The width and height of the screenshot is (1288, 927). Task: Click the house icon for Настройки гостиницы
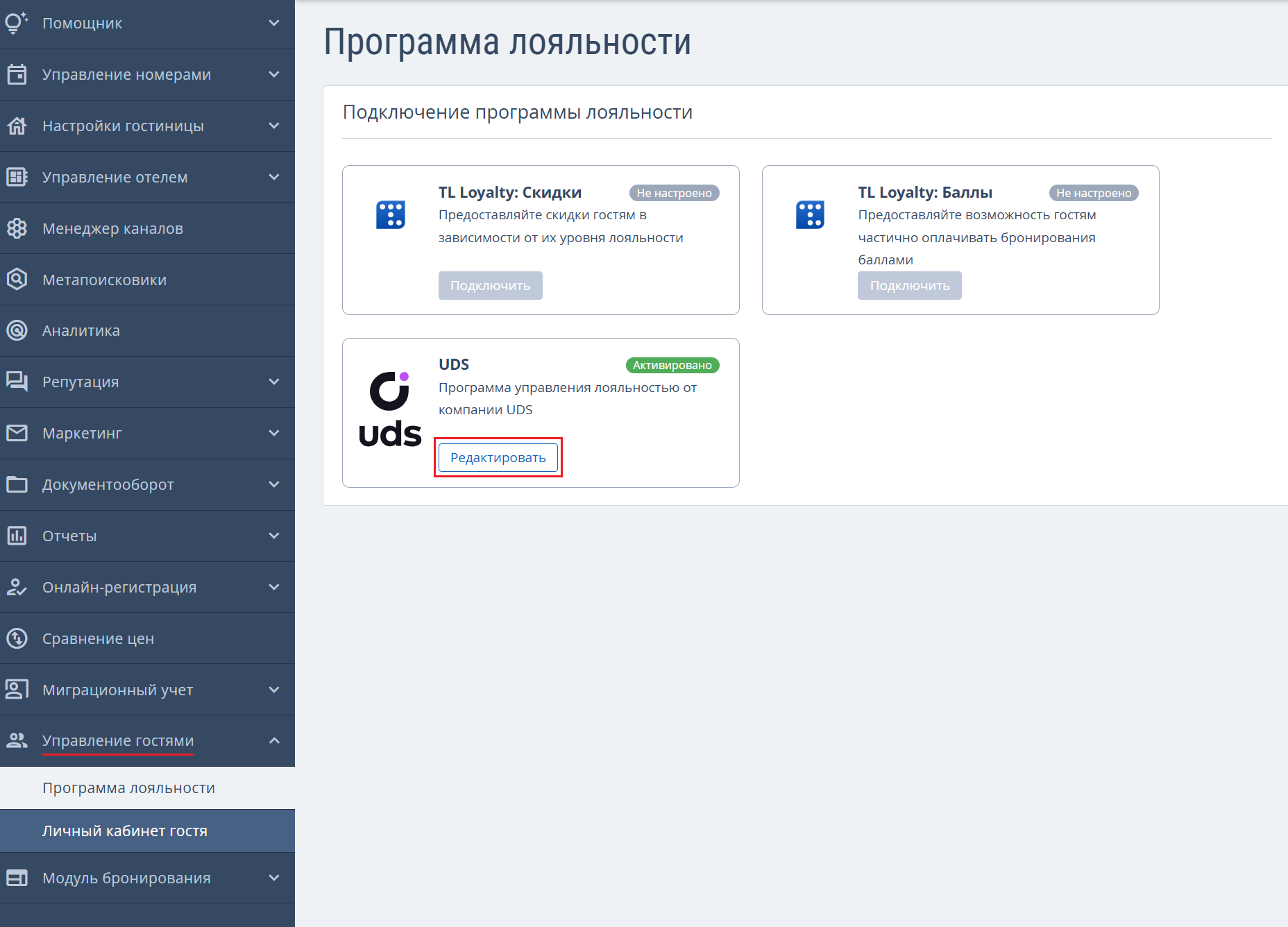click(17, 126)
